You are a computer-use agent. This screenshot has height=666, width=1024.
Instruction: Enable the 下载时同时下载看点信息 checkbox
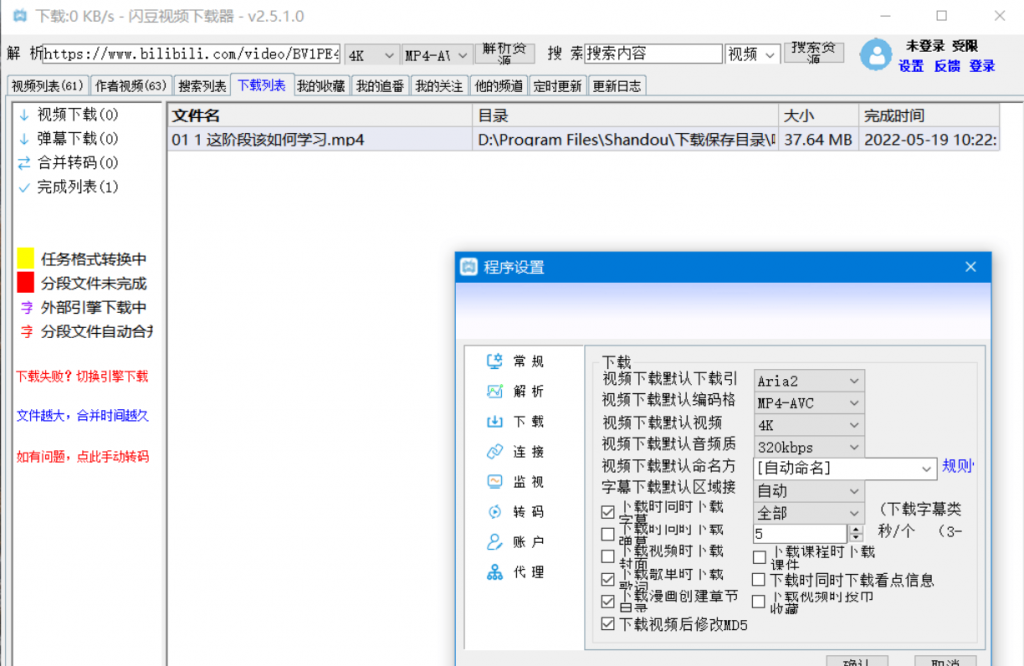pos(759,579)
